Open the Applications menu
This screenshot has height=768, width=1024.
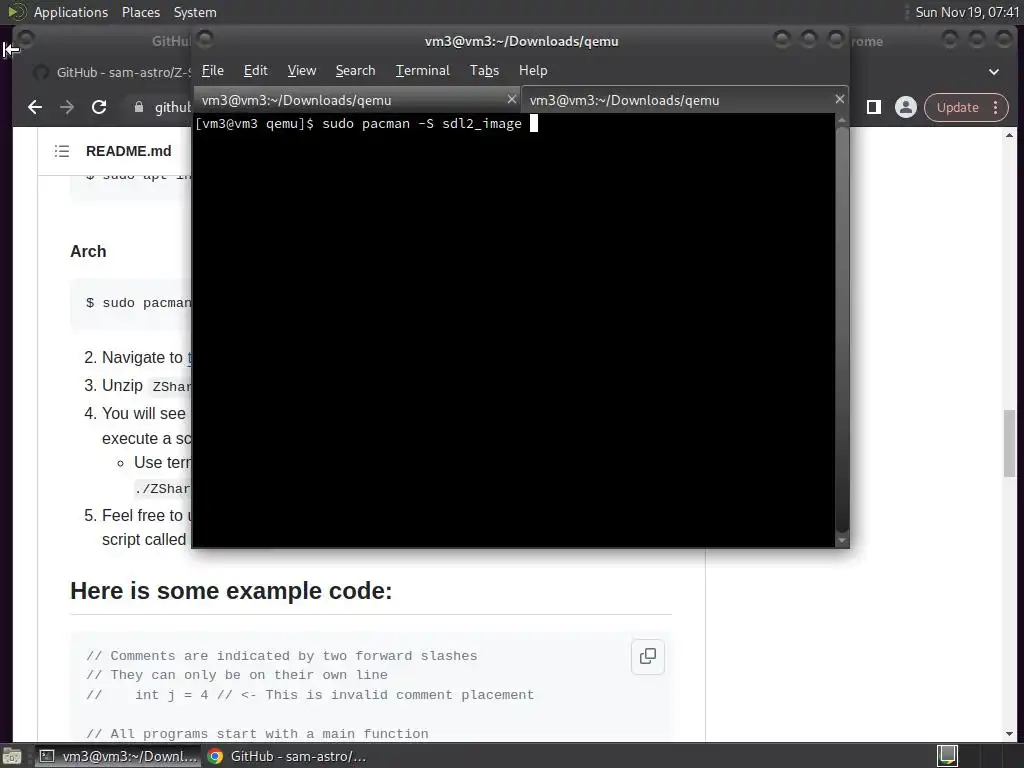tap(71, 12)
